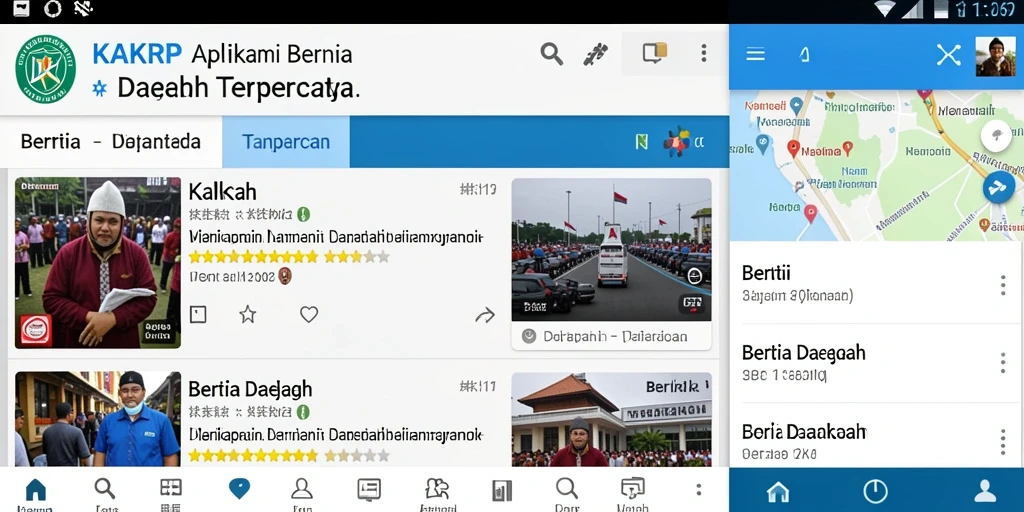Switch to the Tanparcan tab

285,142
